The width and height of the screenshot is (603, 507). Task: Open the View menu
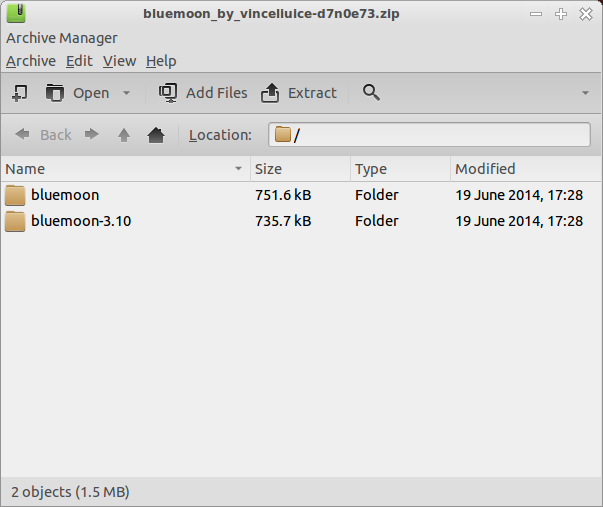(x=119, y=61)
